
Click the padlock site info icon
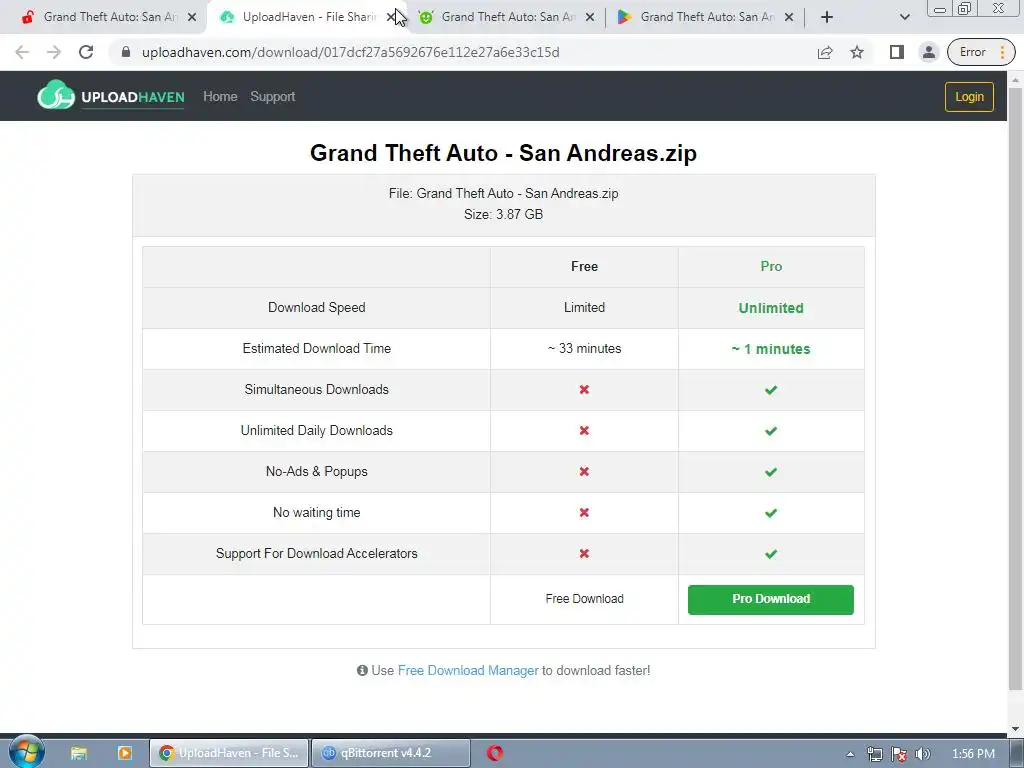126,52
